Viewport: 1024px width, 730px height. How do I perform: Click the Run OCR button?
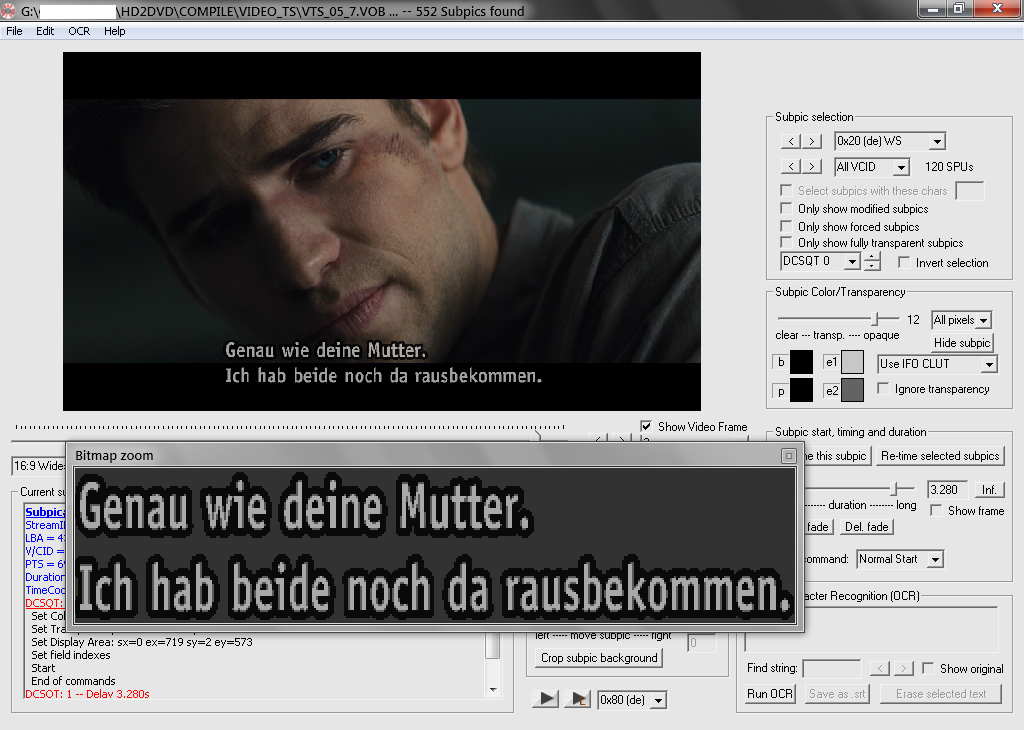click(770, 694)
